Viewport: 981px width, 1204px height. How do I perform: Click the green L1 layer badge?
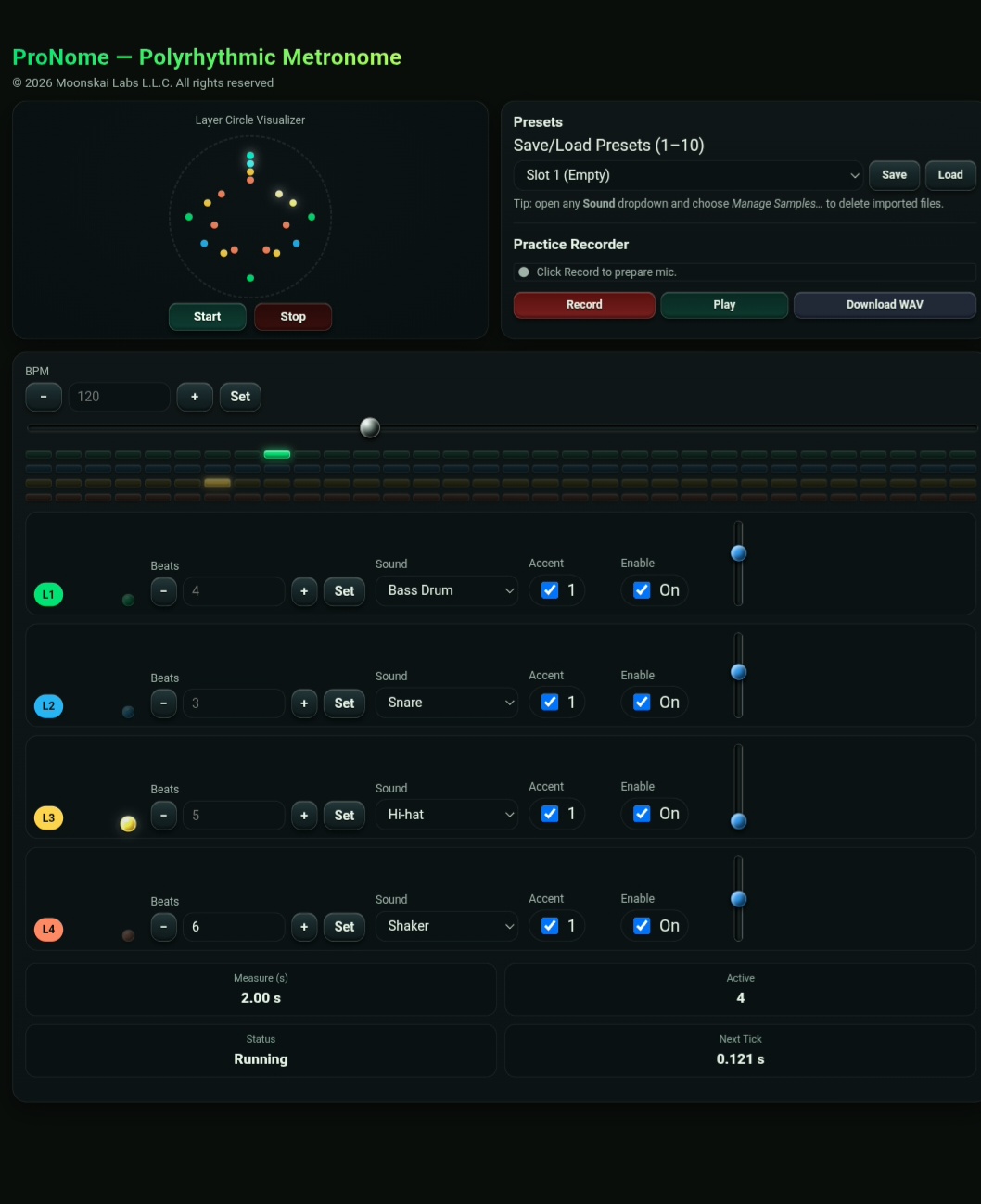(48, 594)
